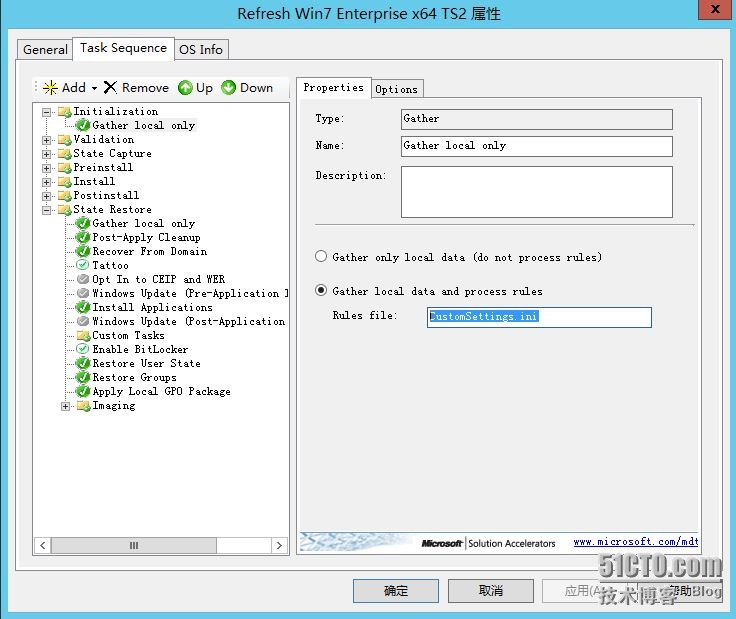Viewport: 736px width, 619px height.
Task: Click the Up toolbar label
Action: point(204,88)
